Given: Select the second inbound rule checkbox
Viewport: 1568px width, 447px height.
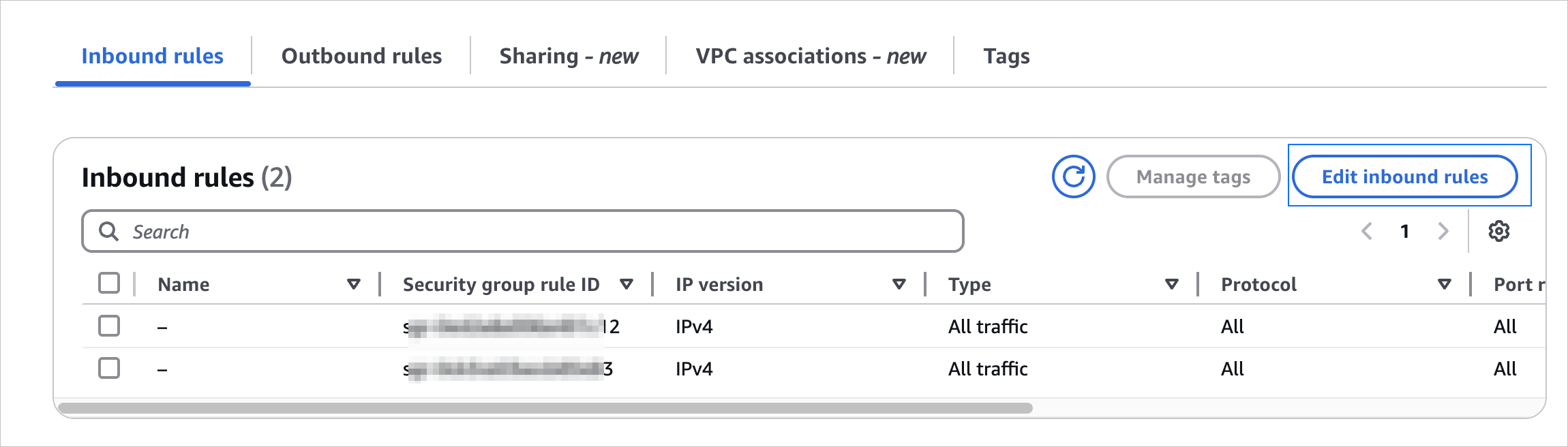Looking at the screenshot, I should [x=109, y=368].
